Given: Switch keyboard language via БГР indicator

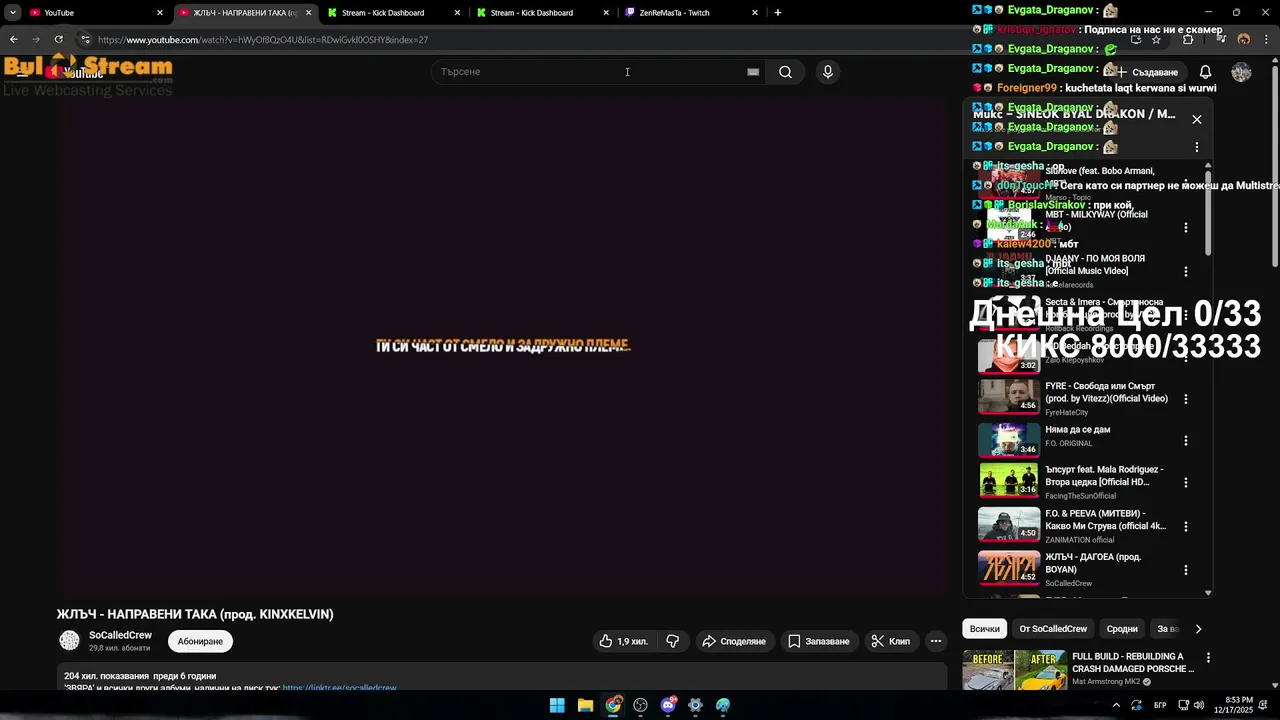Looking at the screenshot, I should [x=1160, y=705].
